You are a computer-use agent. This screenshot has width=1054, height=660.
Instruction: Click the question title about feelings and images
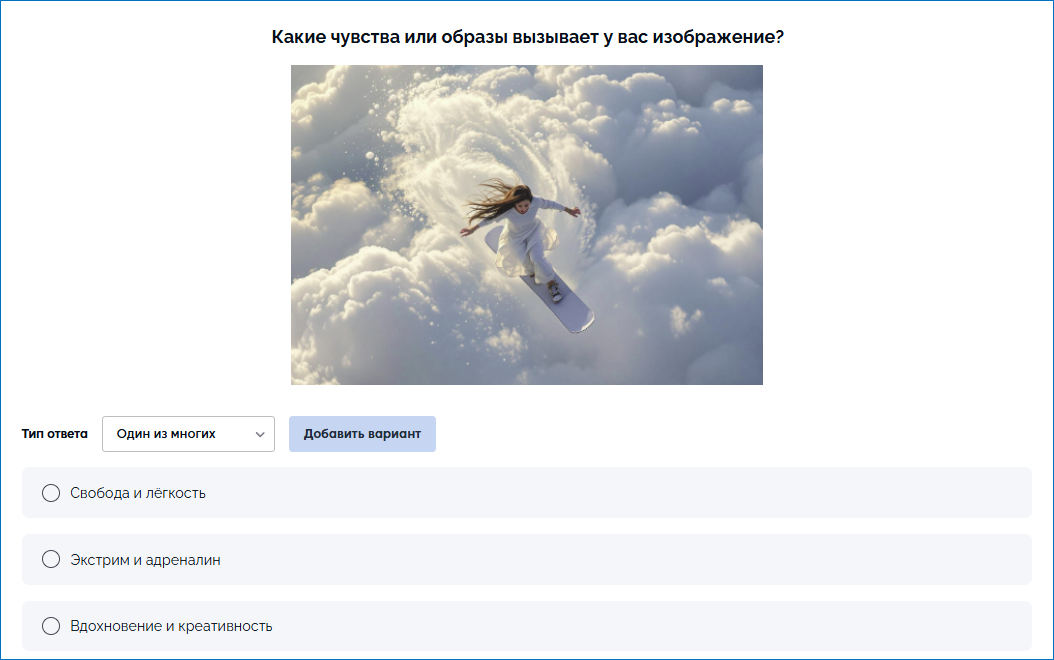[x=527, y=37]
